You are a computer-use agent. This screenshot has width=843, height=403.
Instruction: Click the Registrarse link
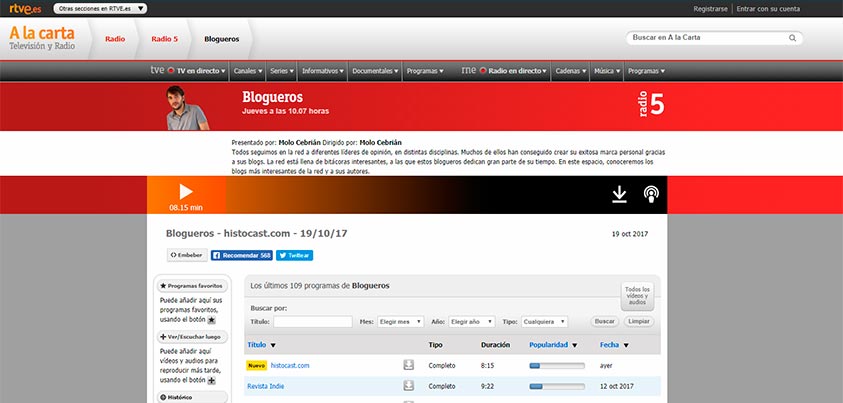point(710,8)
